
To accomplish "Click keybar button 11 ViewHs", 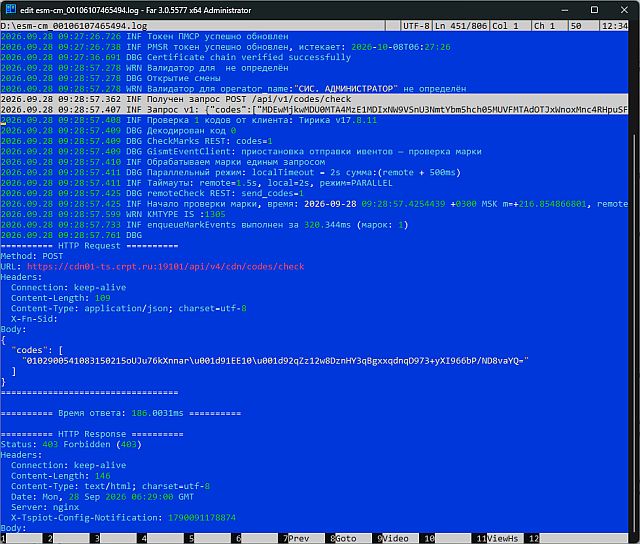I will 498,538.
